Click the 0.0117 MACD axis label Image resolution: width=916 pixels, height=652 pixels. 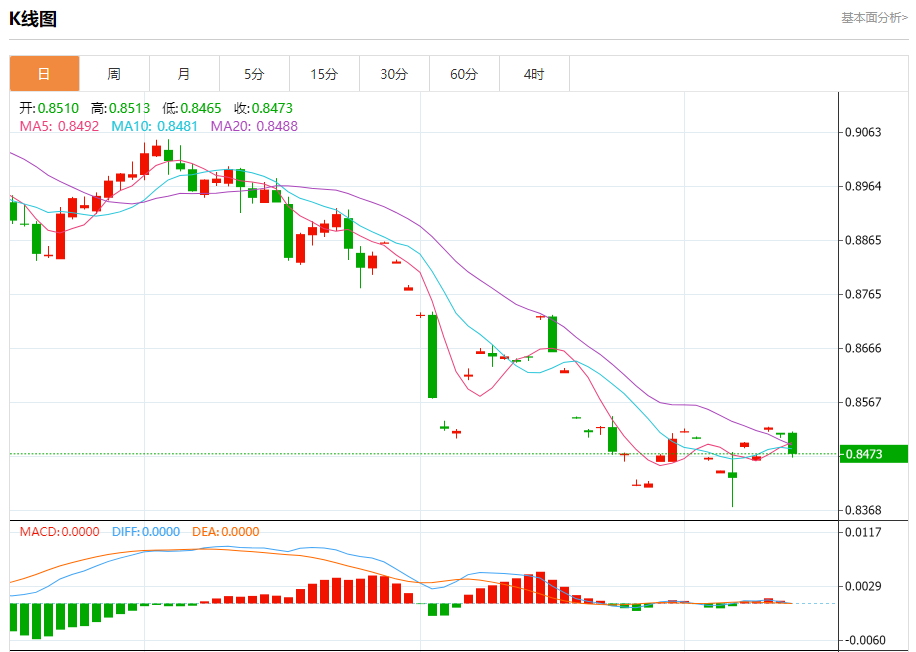(863, 532)
